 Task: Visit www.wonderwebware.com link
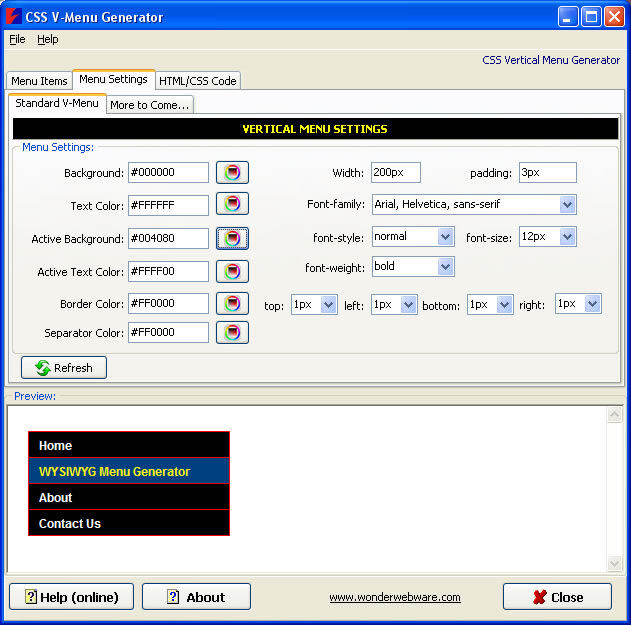[395, 597]
